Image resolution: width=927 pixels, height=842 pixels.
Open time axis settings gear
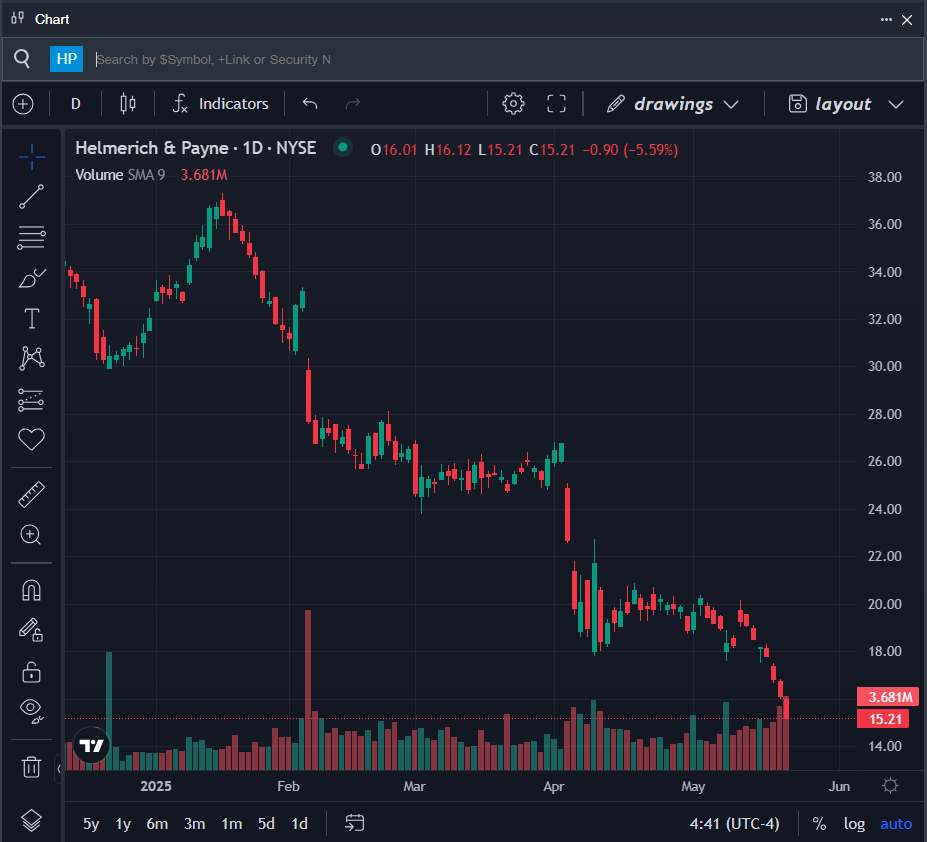(x=890, y=786)
